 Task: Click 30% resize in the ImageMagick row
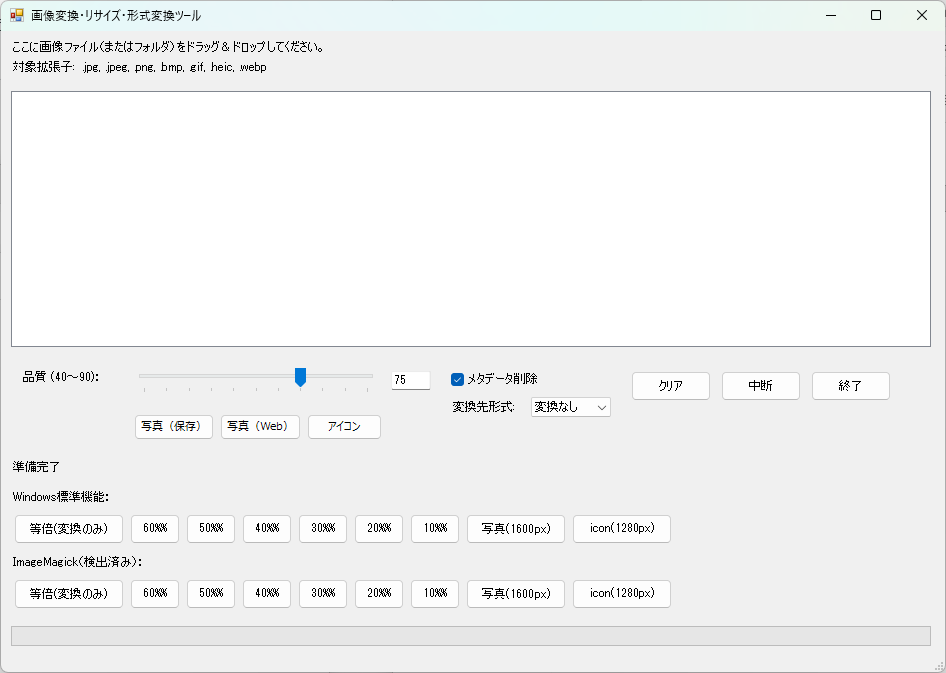click(x=322, y=593)
